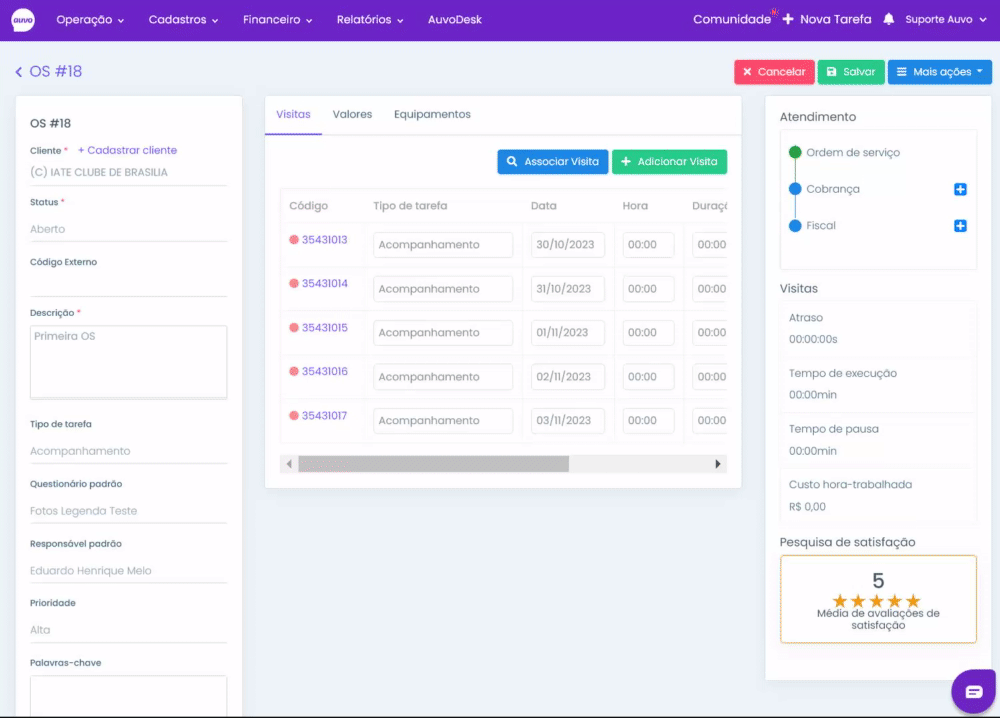Viewport: 1000px width, 718px height.
Task: Open the Mais ações dropdown
Action: pyautogui.click(x=939, y=72)
